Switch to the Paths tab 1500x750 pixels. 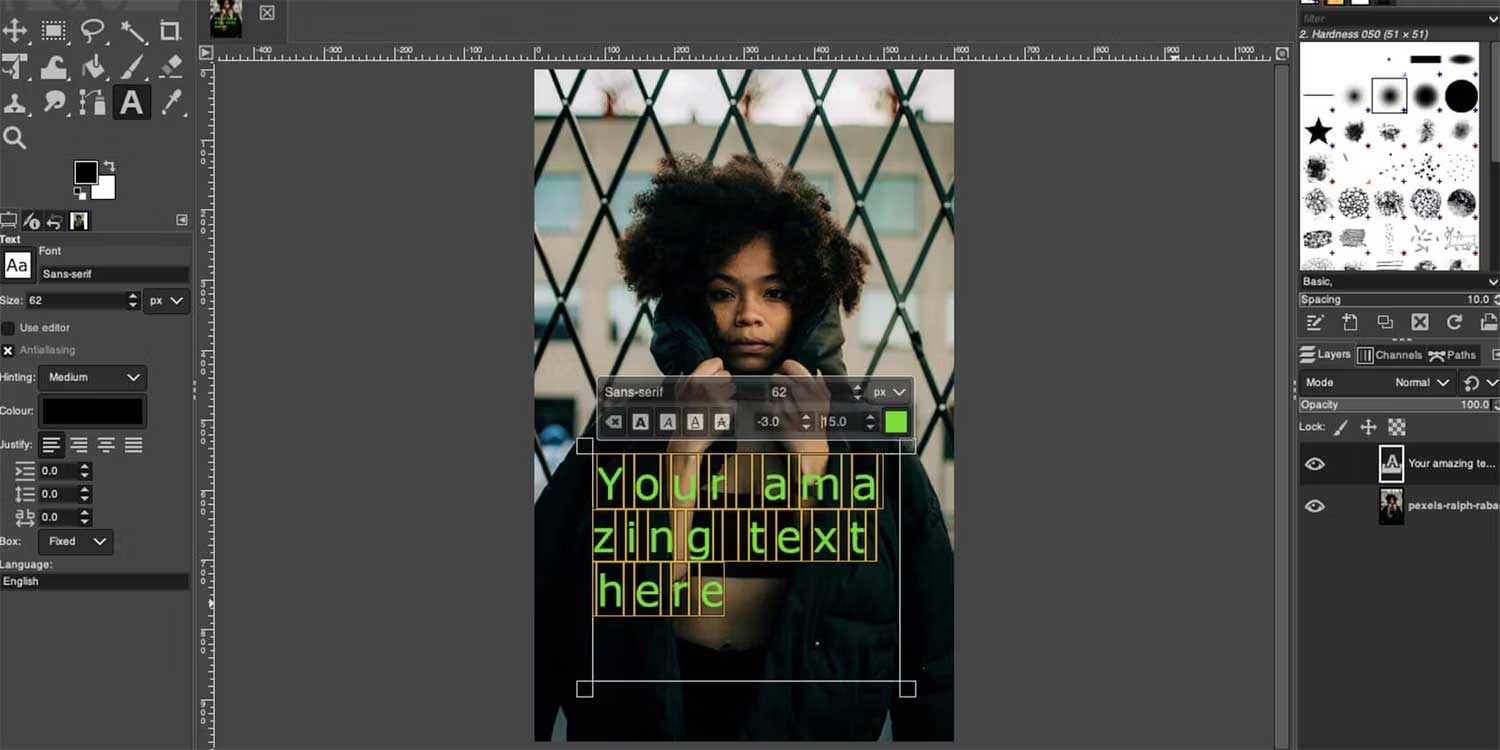(x=1452, y=355)
